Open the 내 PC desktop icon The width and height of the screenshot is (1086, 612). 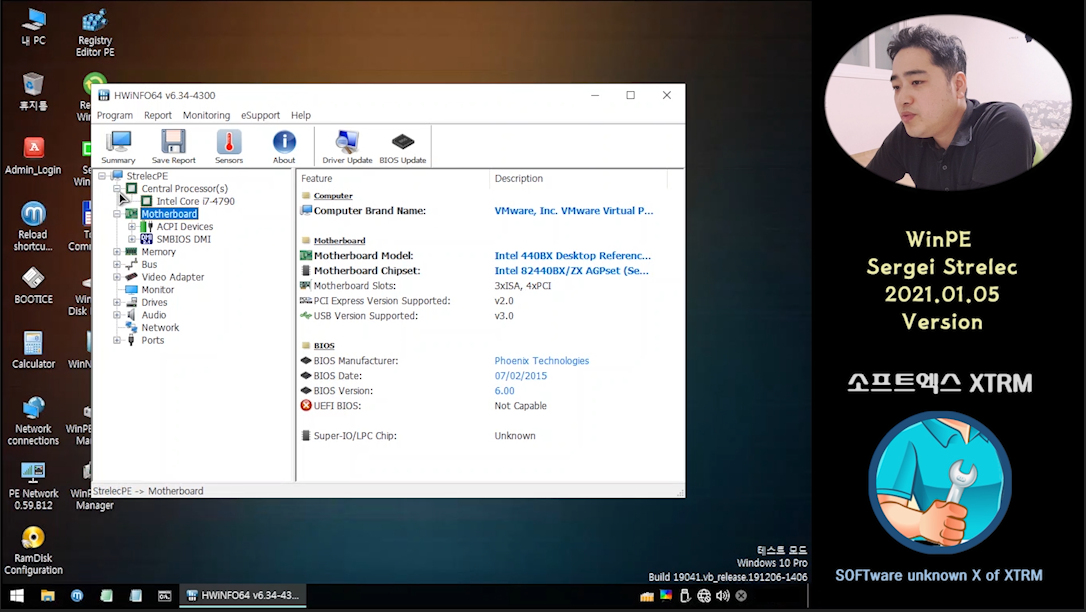point(33,27)
